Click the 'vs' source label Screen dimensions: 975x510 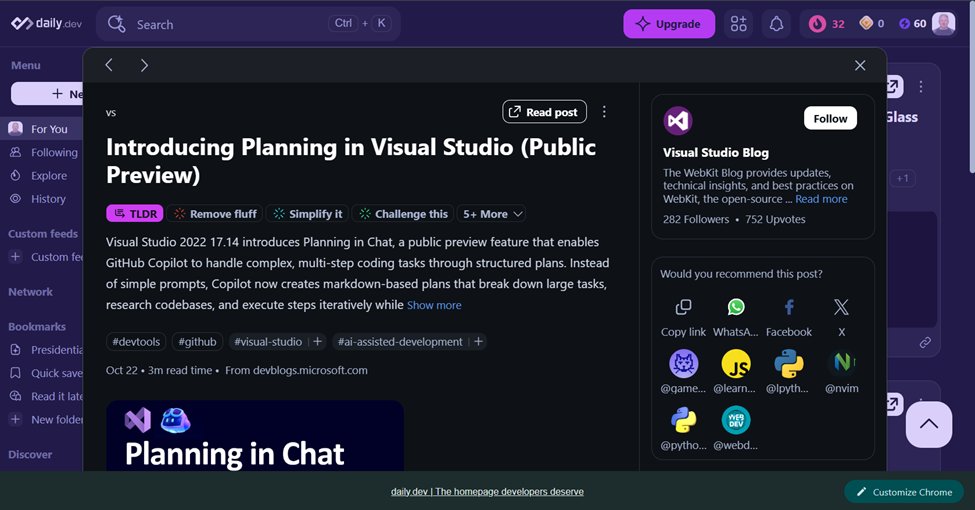tap(111, 113)
